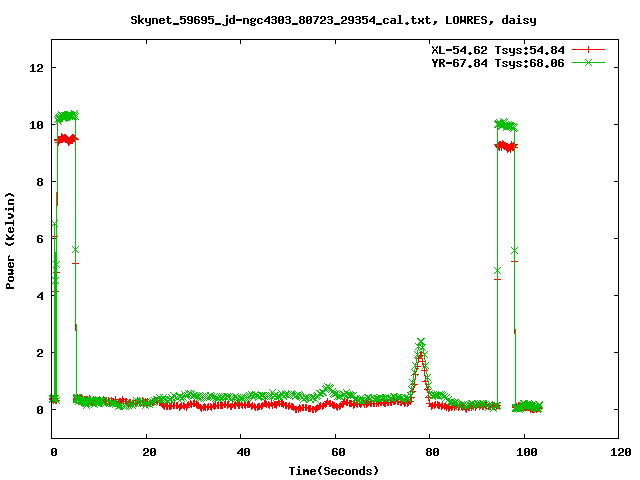Select the YR-67.84 Tsys:68.06 legend label
The width and height of the screenshot is (640, 480).
tap(498, 63)
